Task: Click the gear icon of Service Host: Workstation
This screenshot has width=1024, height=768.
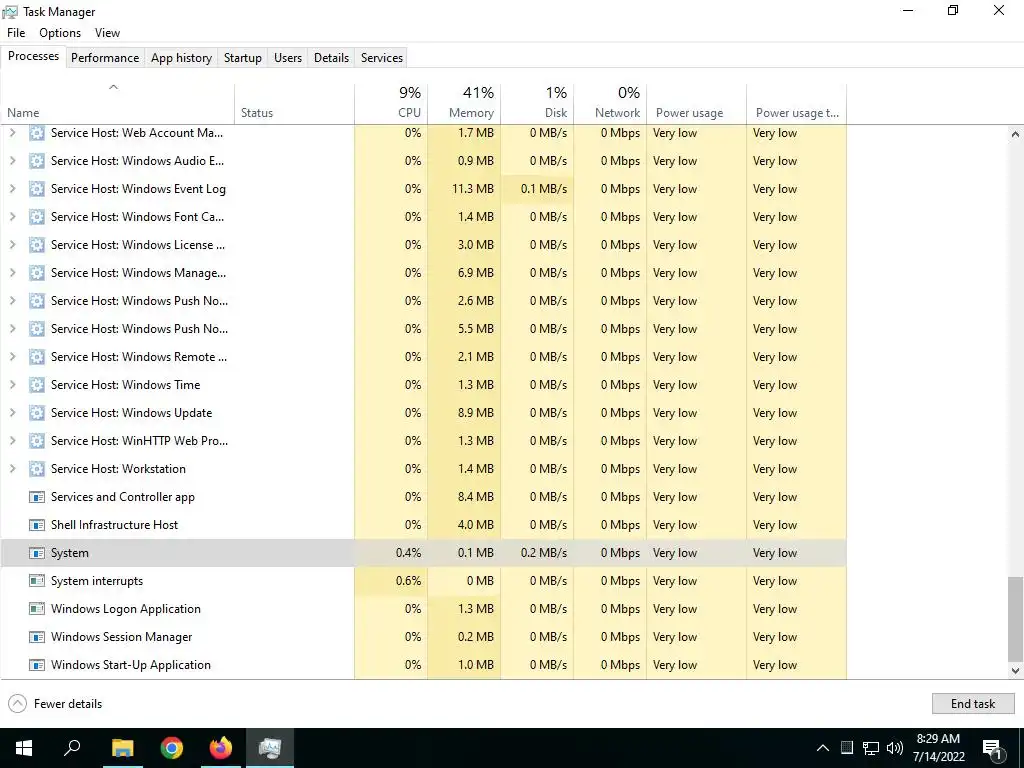Action: (x=37, y=469)
